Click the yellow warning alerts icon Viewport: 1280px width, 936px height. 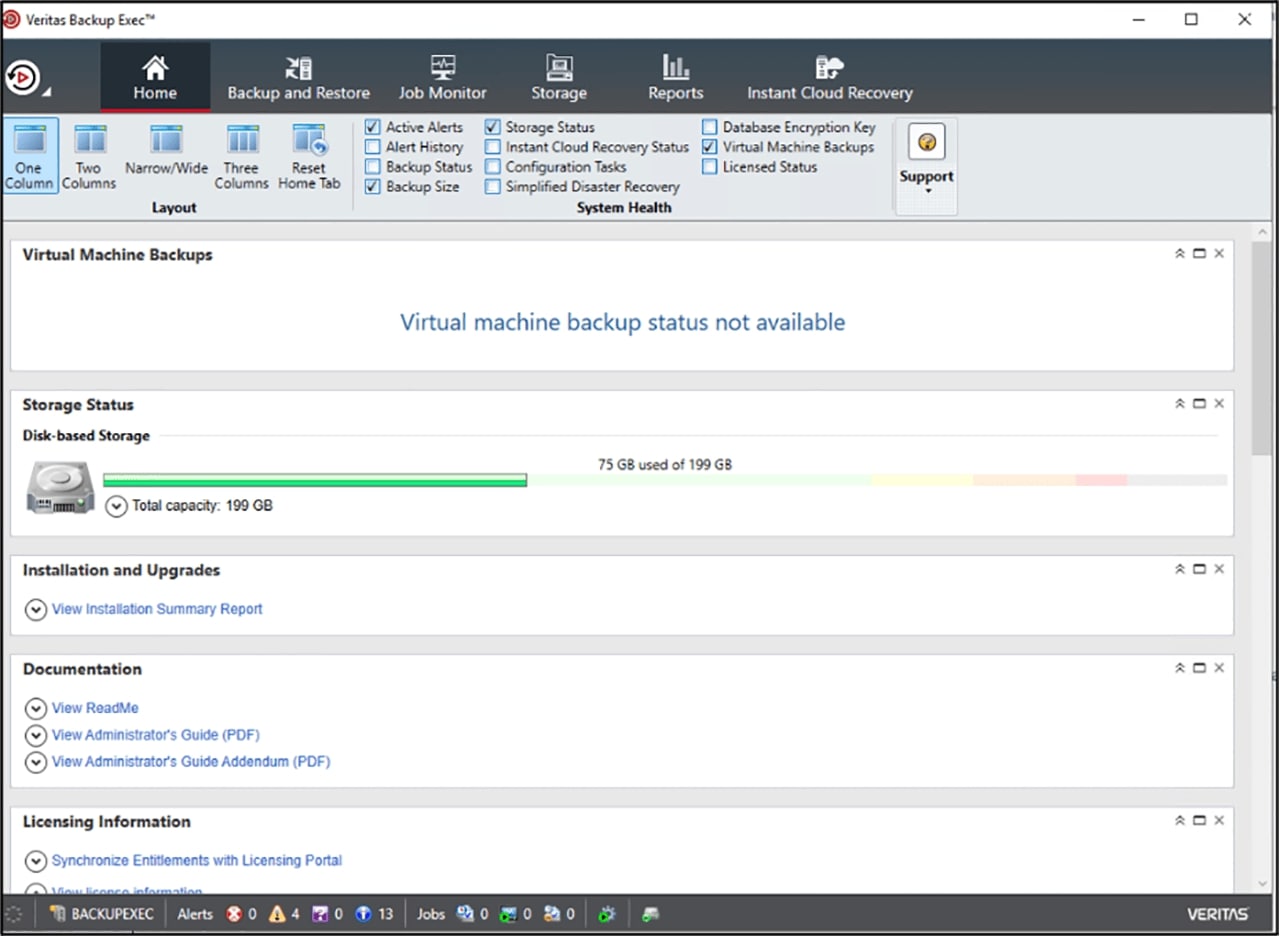[277, 914]
